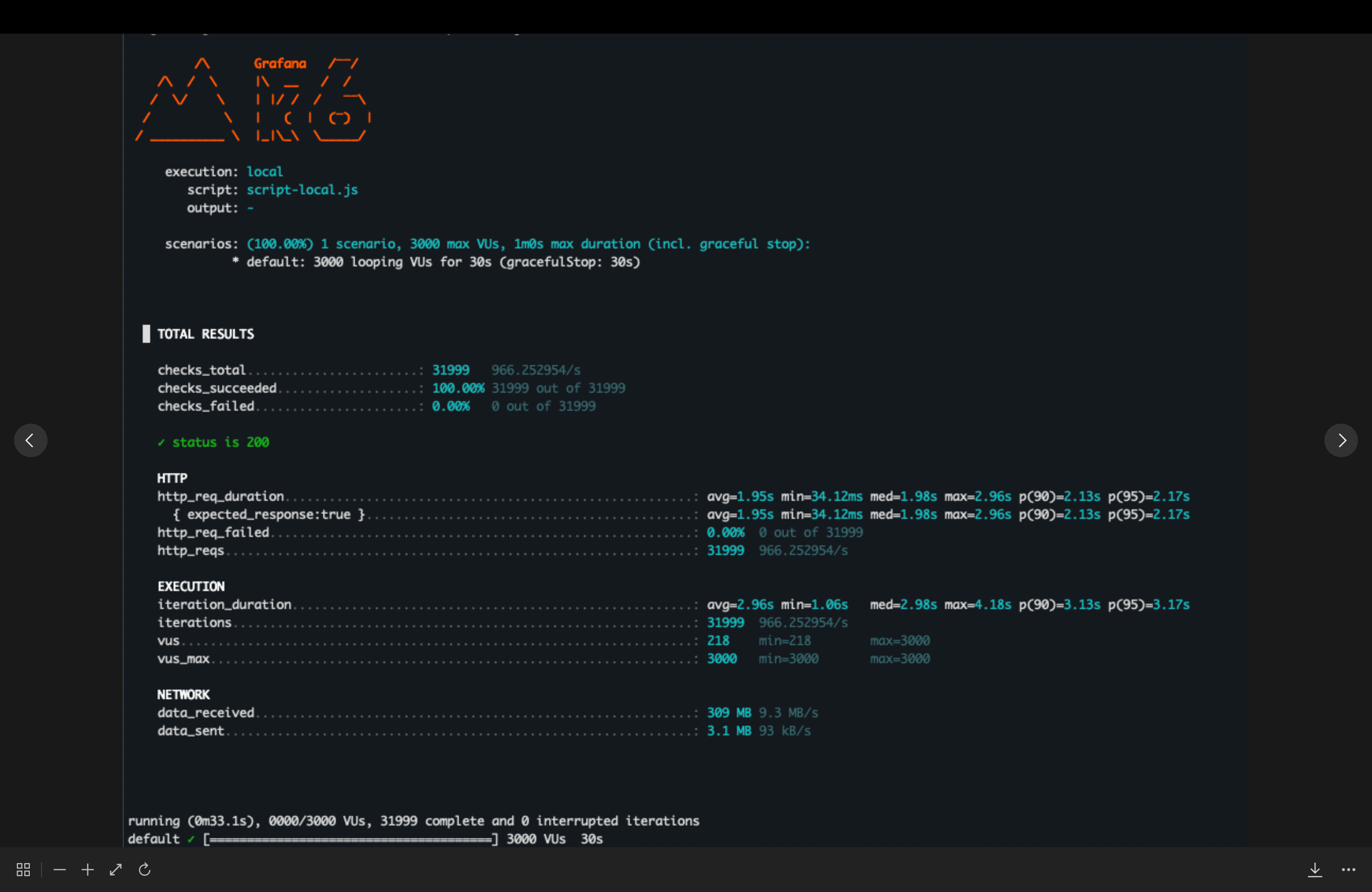Click the expected_response:true label
The width and height of the screenshot is (1372, 892).
[269, 514]
